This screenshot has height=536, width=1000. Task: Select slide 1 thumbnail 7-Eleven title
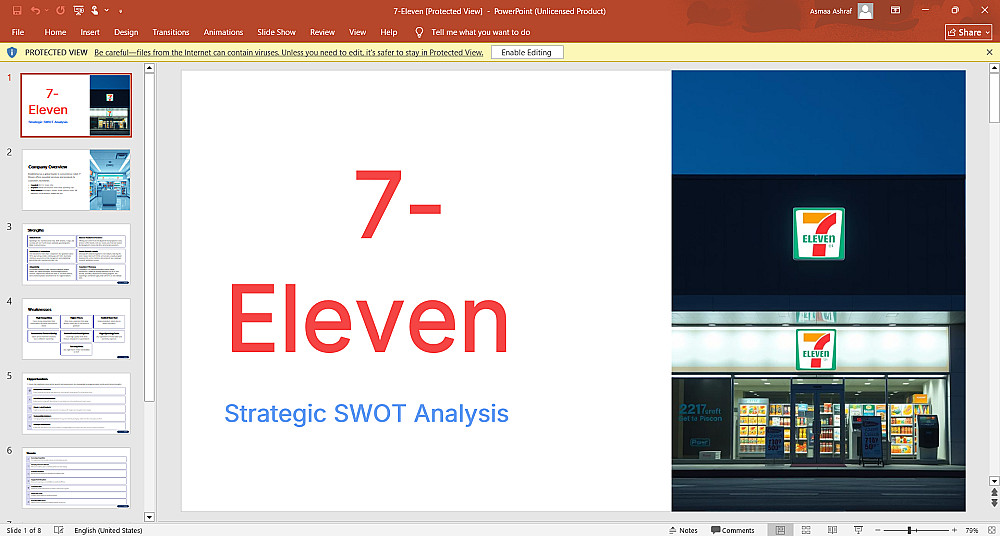pos(76,105)
